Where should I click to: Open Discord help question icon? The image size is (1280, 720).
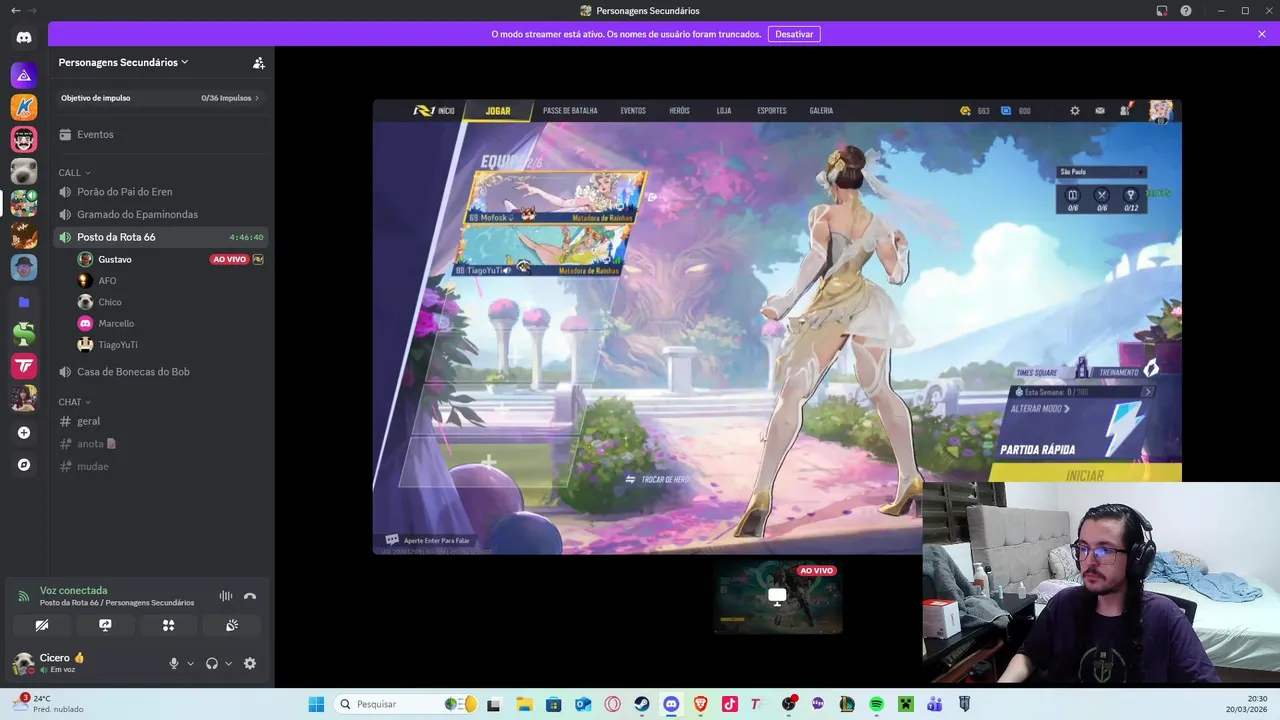(1186, 11)
